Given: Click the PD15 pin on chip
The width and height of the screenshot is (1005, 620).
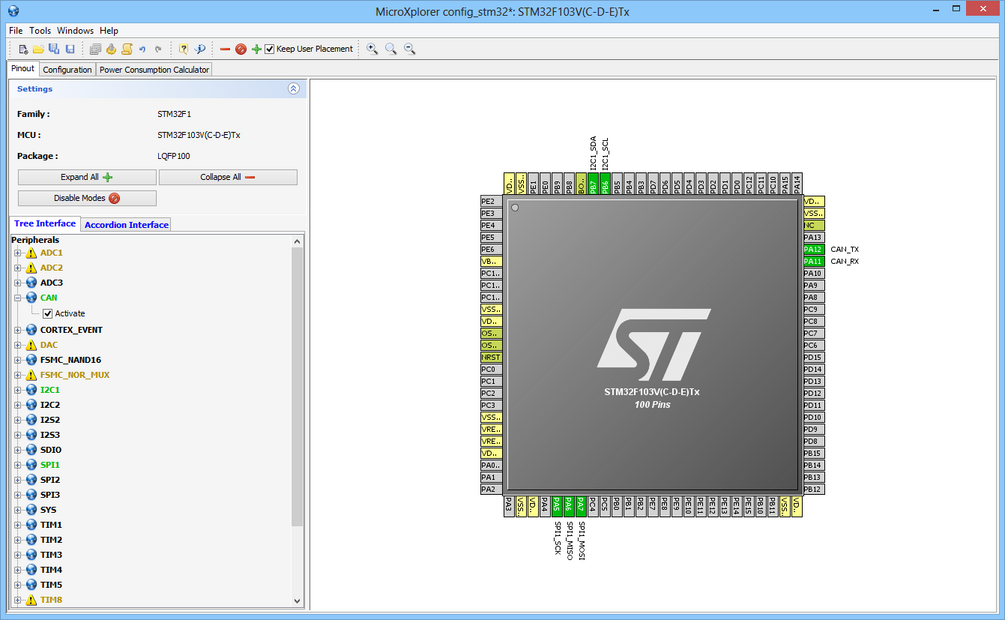Looking at the screenshot, I should [x=813, y=357].
